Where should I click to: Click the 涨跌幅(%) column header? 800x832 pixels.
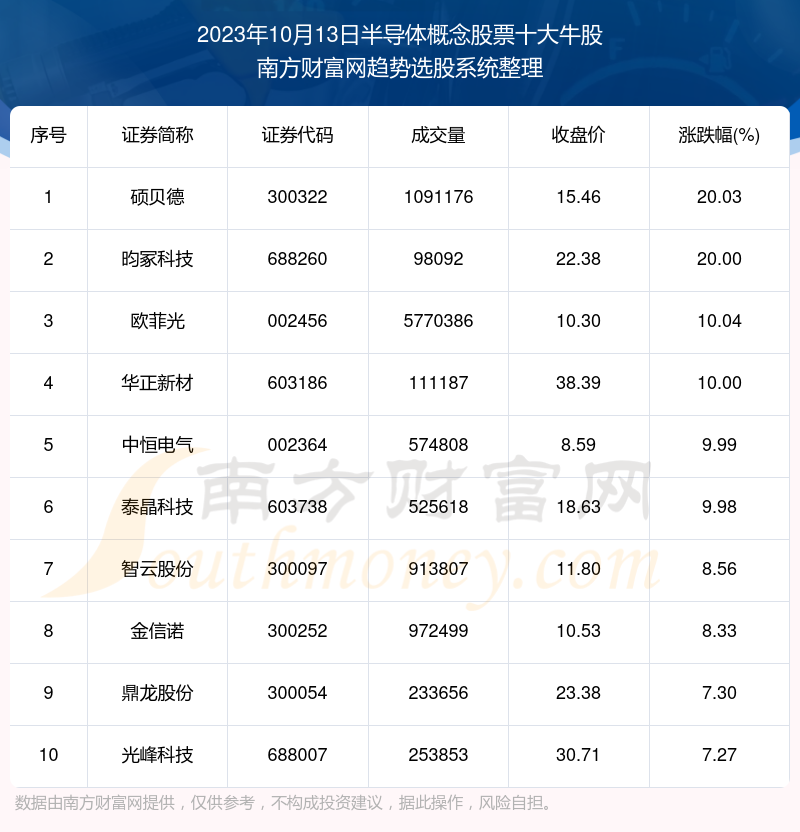pos(719,135)
